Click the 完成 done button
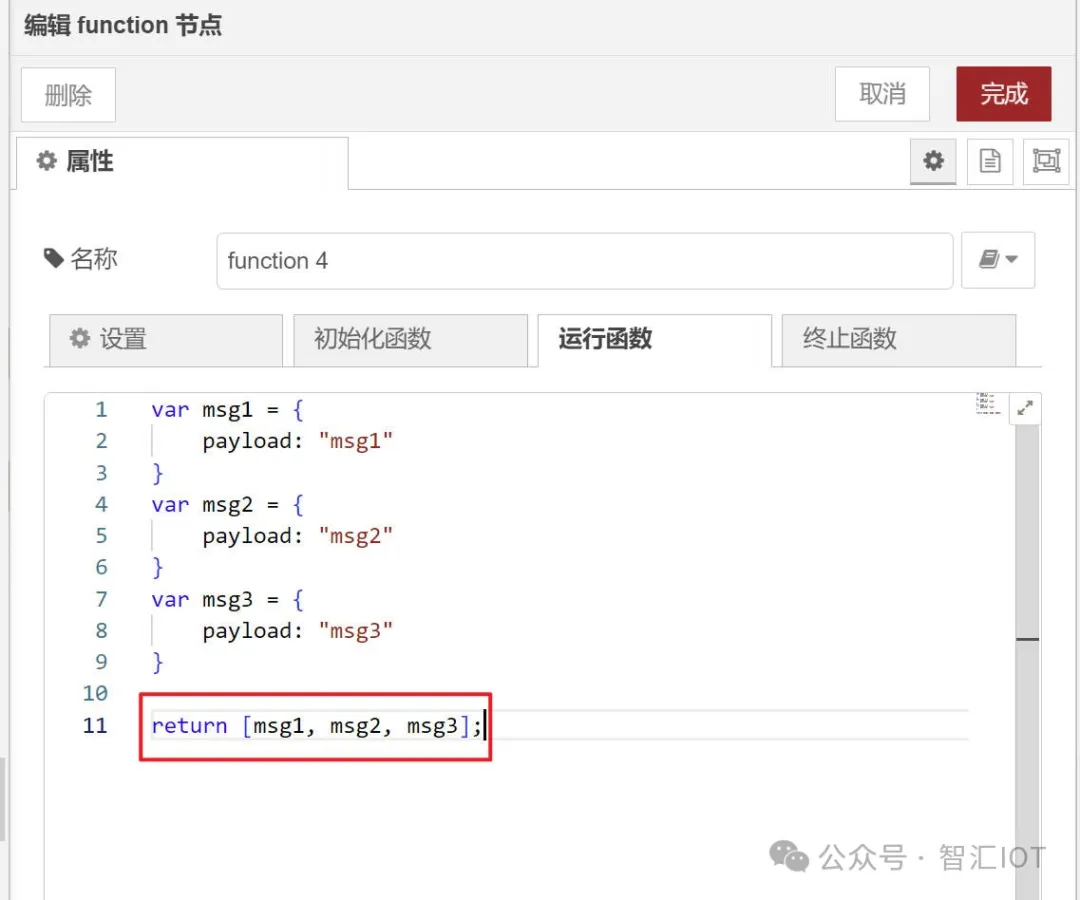 click(x=1004, y=94)
